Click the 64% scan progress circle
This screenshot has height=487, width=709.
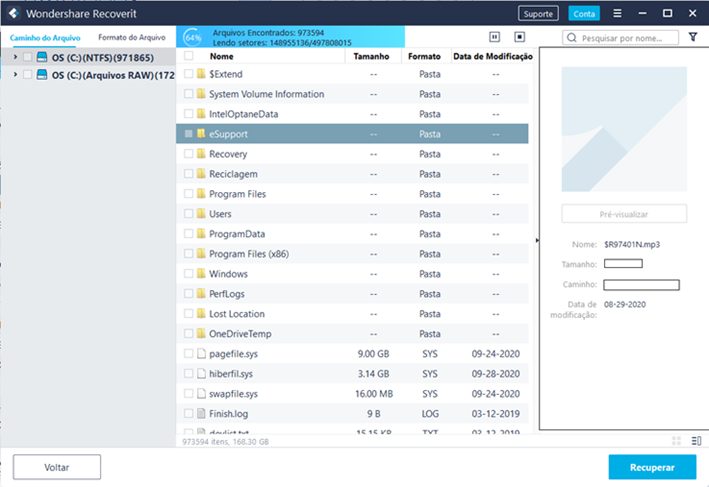click(193, 37)
